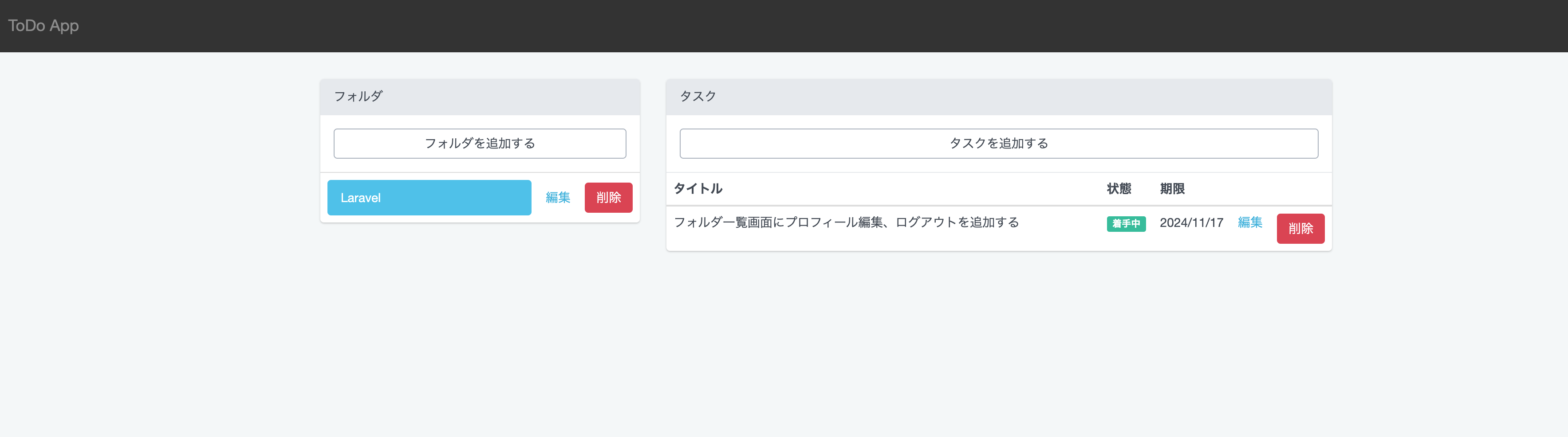Viewport: 1568px width, 437px height.
Task: Click 削除 next to the Laravel folder
Action: click(x=608, y=198)
